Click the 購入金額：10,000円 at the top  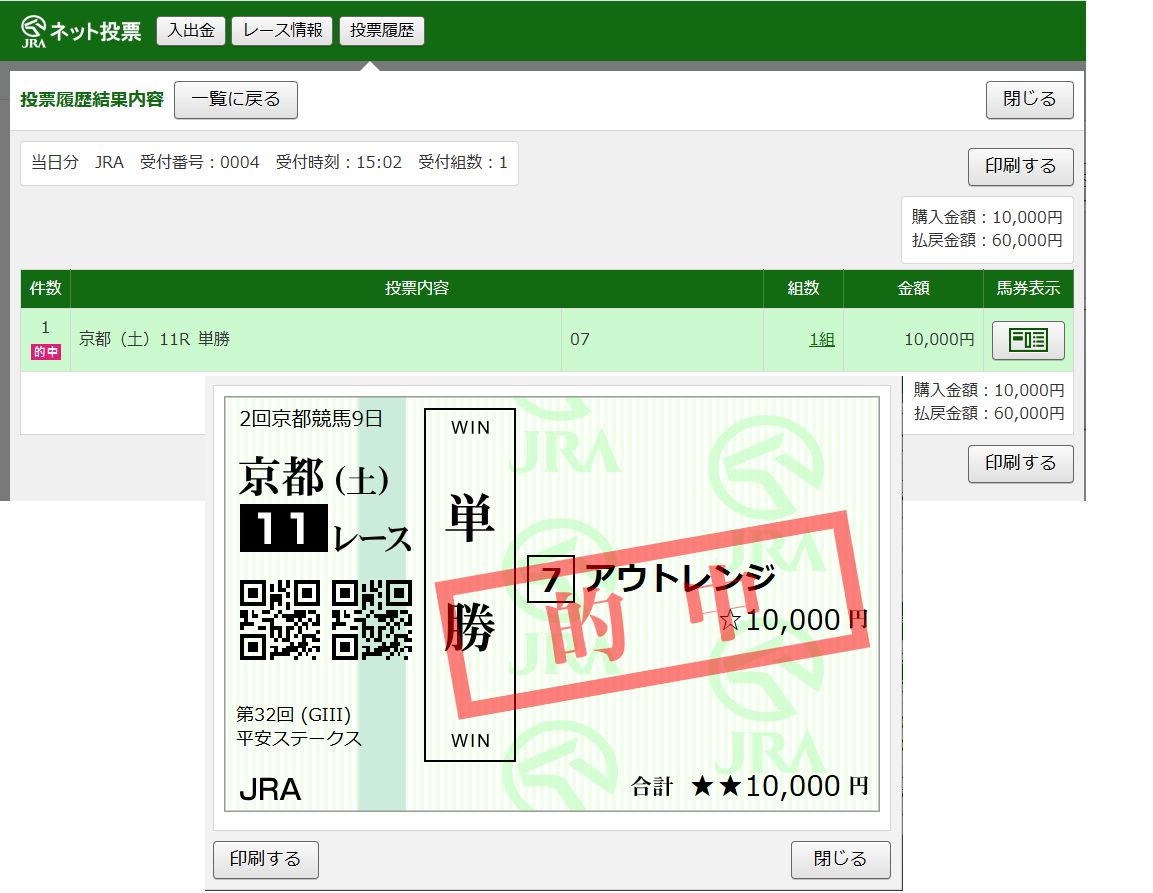988,218
